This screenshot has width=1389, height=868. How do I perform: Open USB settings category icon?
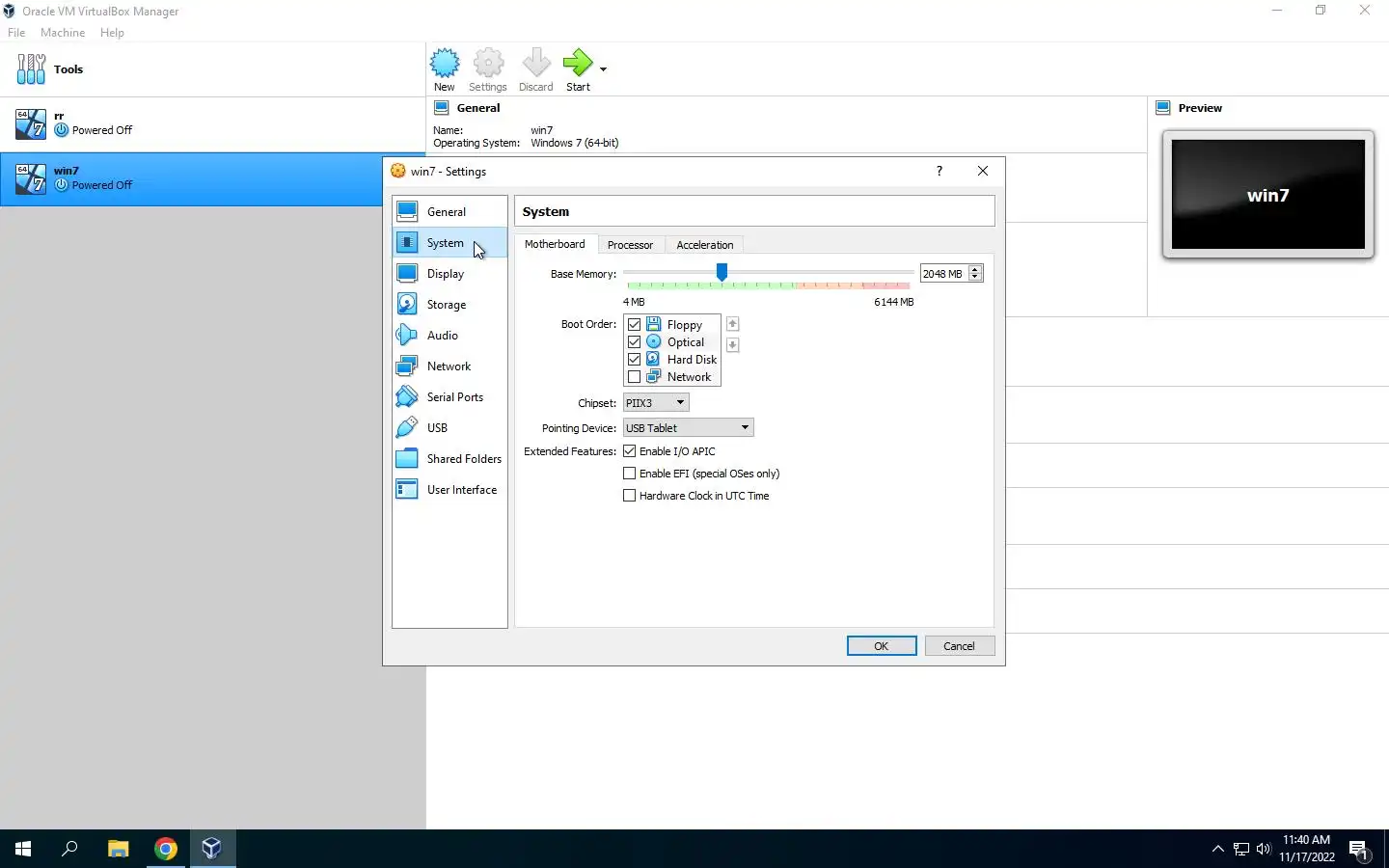click(407, 427)
